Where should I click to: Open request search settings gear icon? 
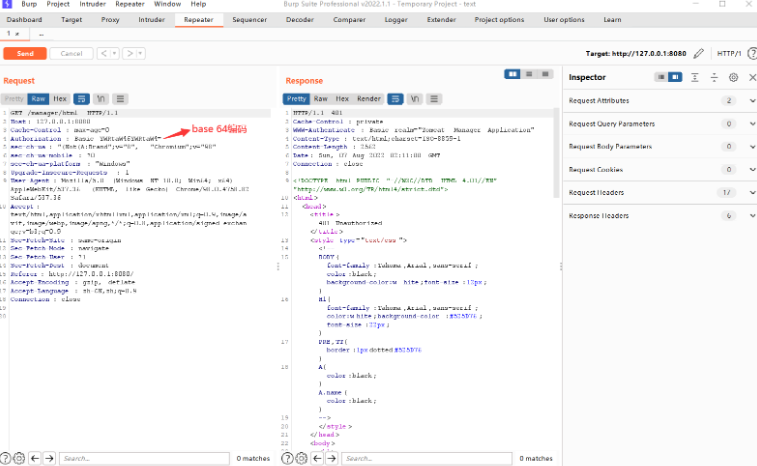19,458
